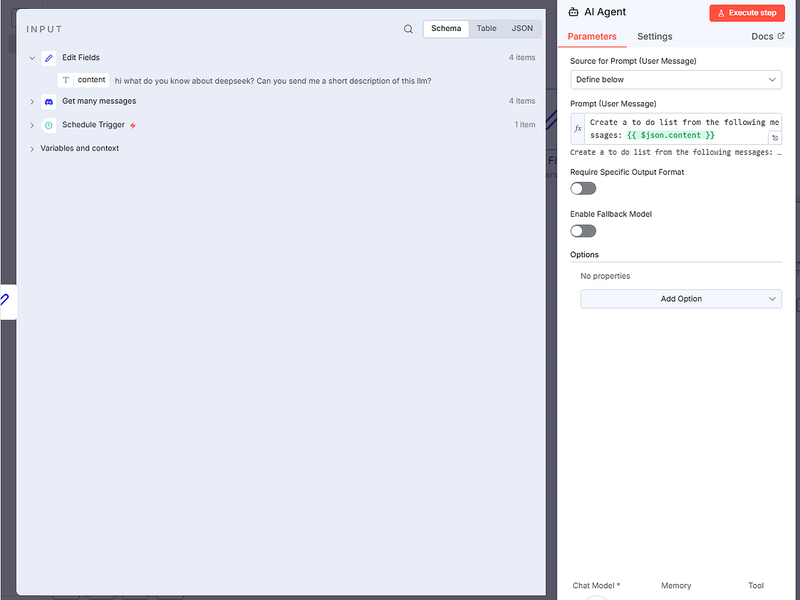This screenshot has width=800, height=600.
Task: Expand the Get many messages node
Action: (x=32, y=102)
